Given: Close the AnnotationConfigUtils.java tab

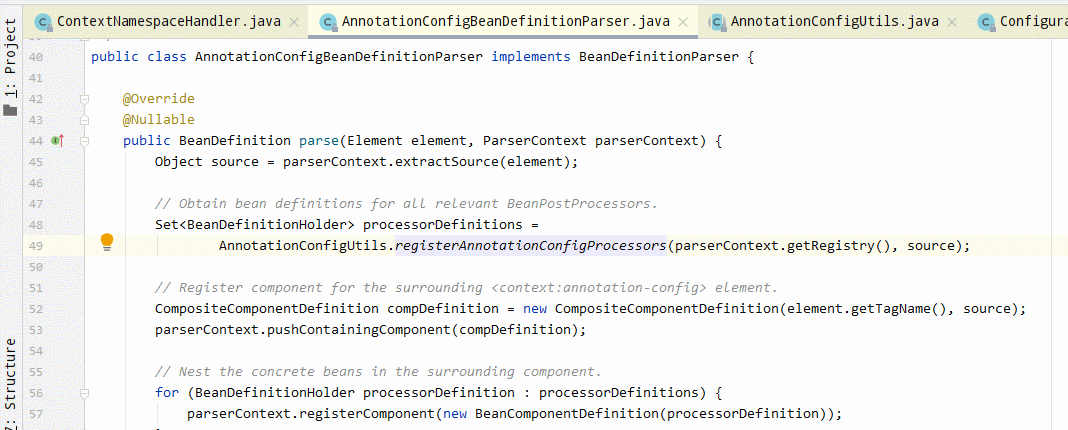Looking at the screenshot, I should [x=953, y=22].
